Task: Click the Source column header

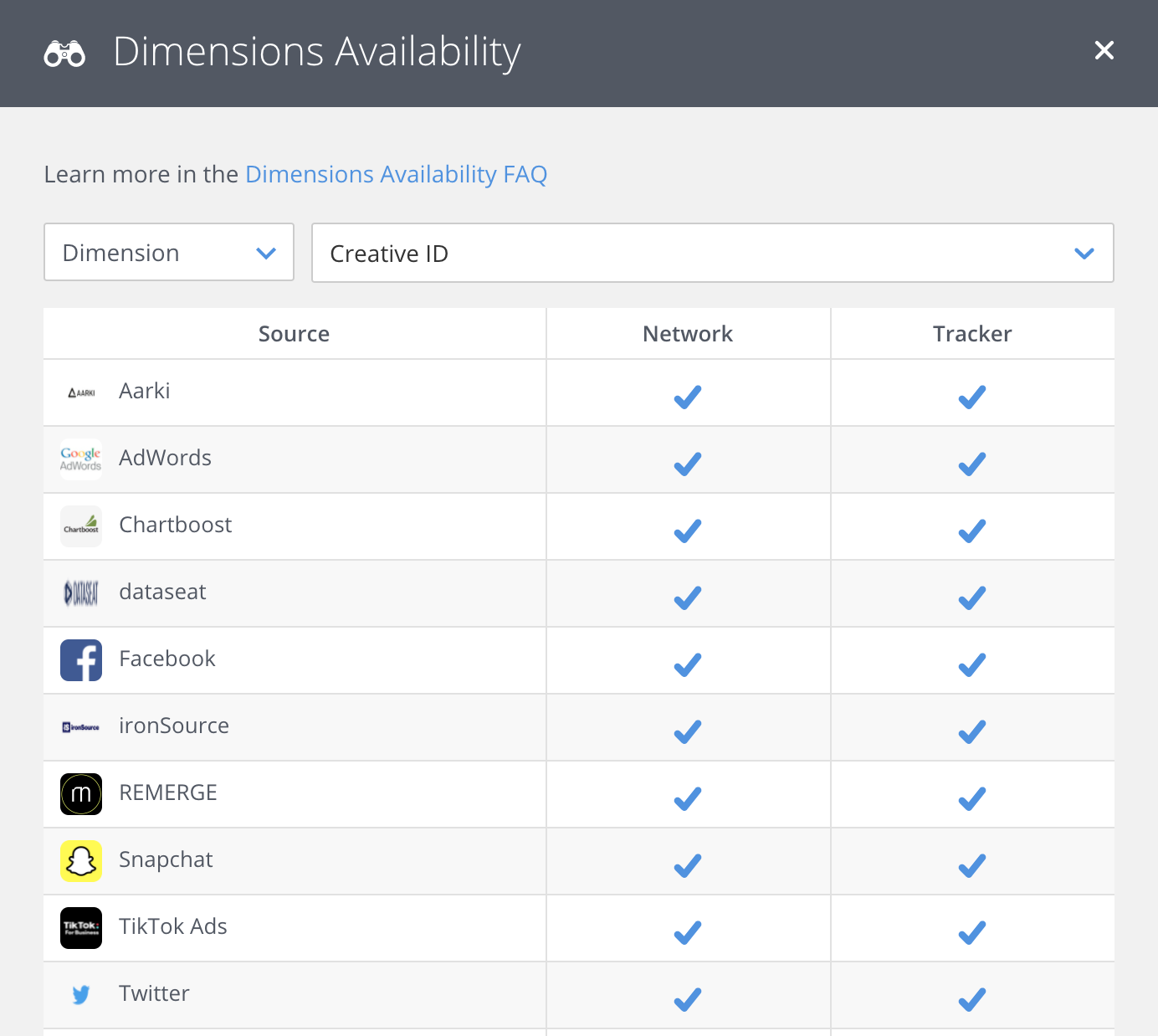Action: (294, 334)
